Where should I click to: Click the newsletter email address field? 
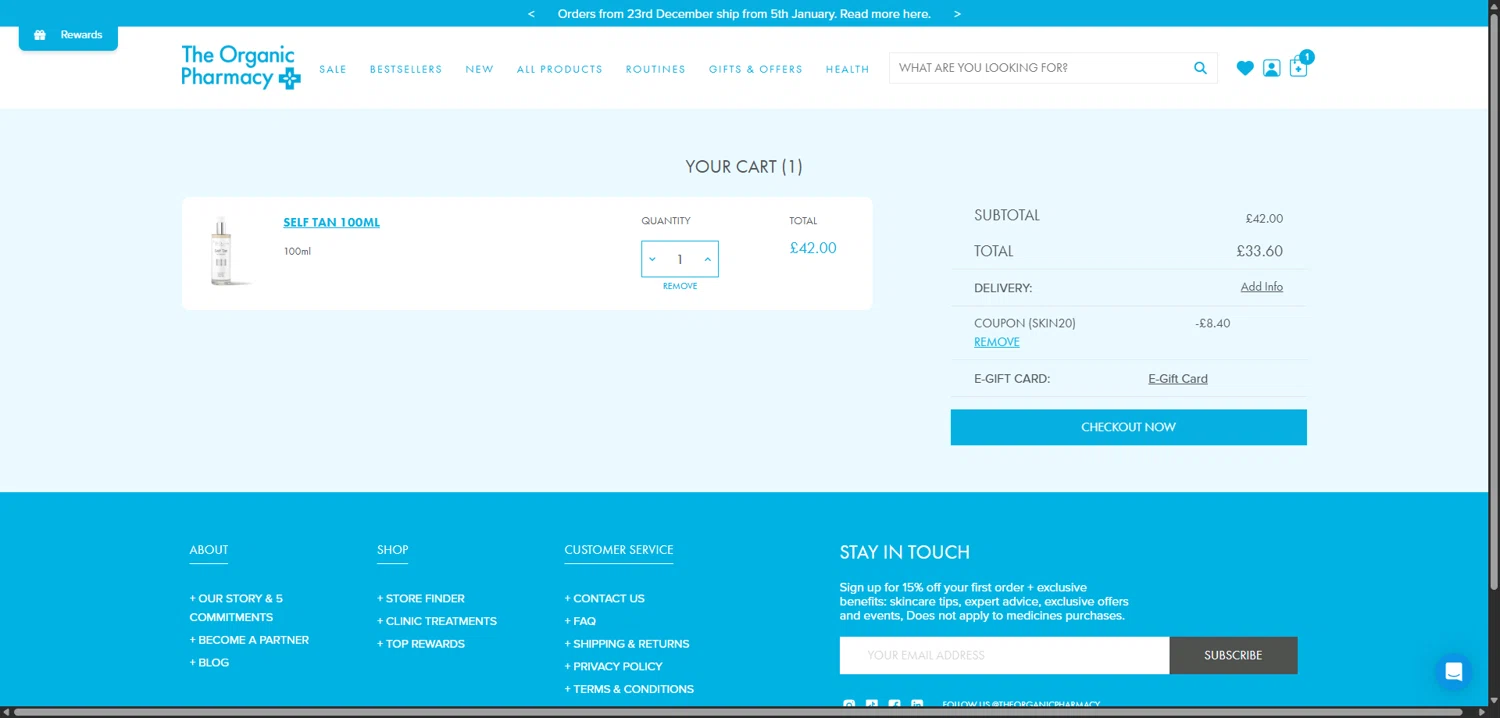click(1004, 655)
